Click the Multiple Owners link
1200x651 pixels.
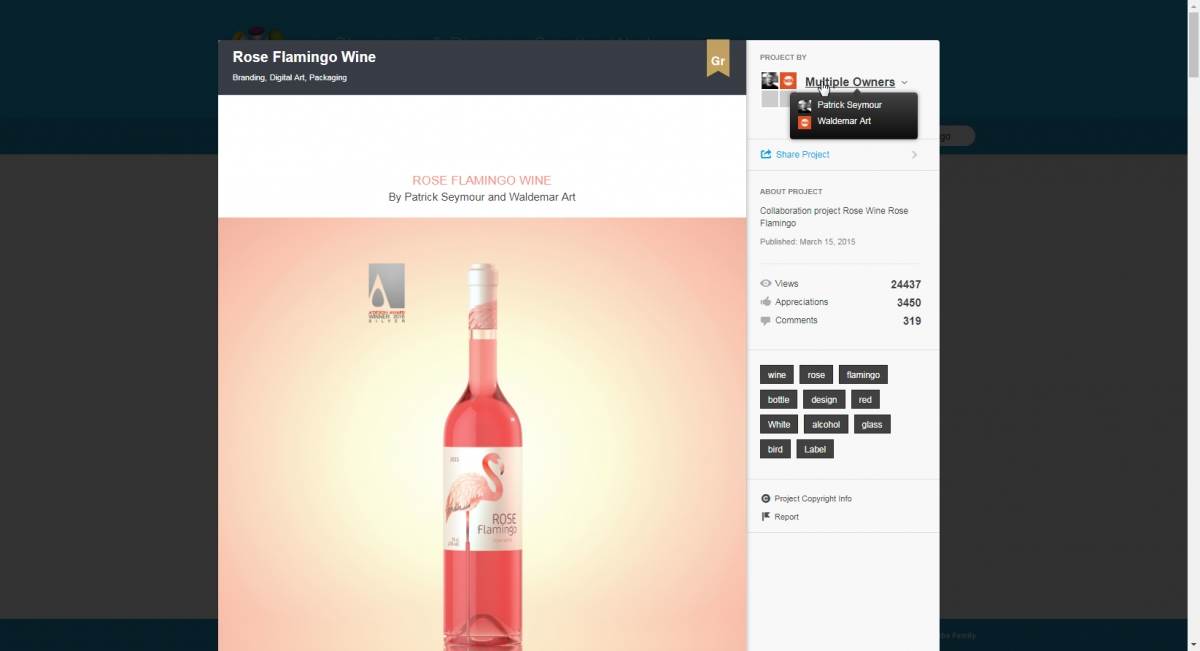pos(849,83)
